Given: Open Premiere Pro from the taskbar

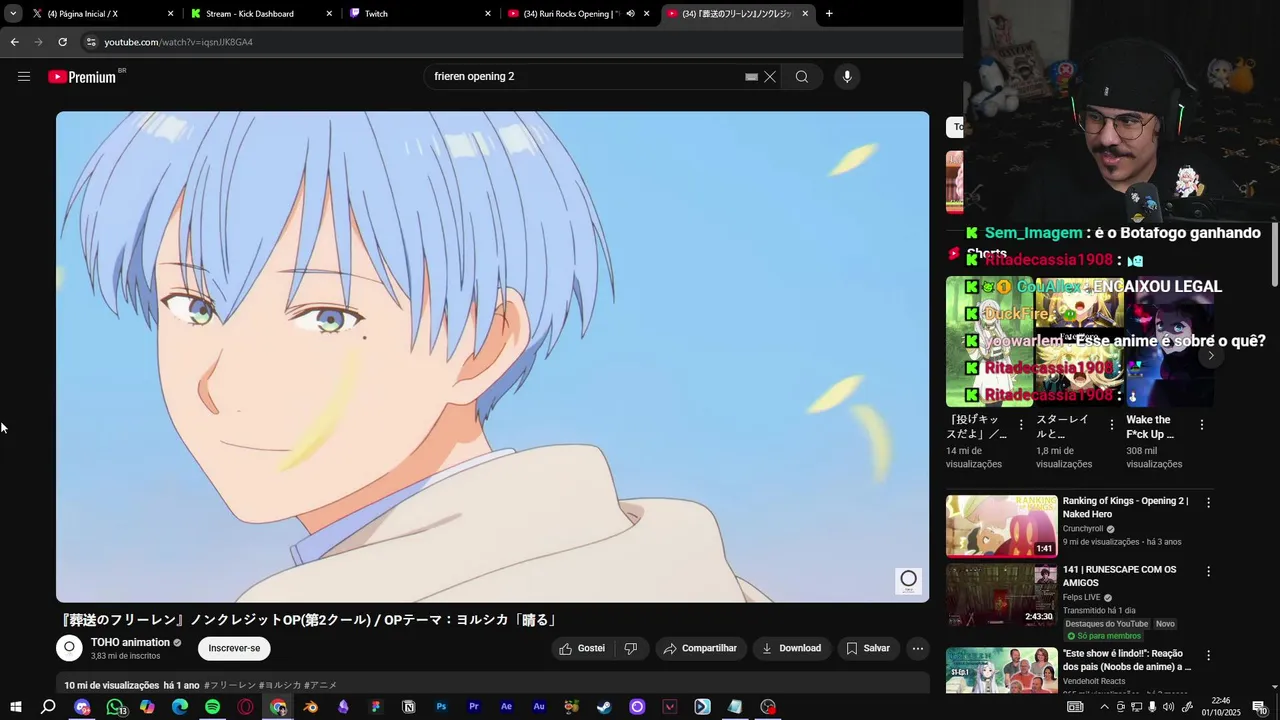Looking at the screenshot, I should [474, 707].
